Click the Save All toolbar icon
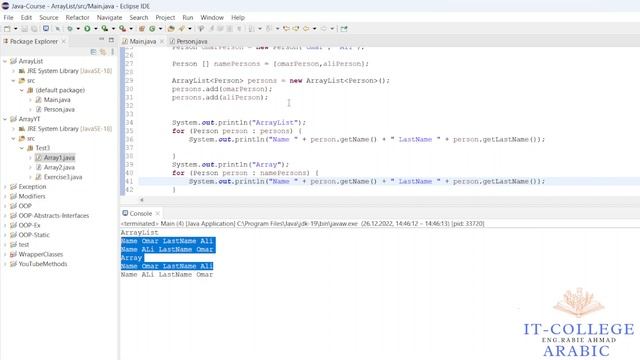Screen dimensions: 640x360 (34, 29)
